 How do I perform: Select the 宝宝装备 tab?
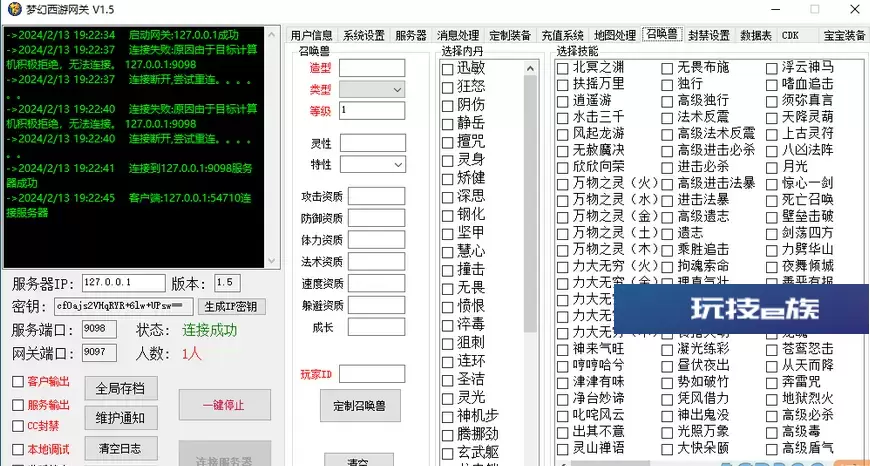[x=844, y=36]
